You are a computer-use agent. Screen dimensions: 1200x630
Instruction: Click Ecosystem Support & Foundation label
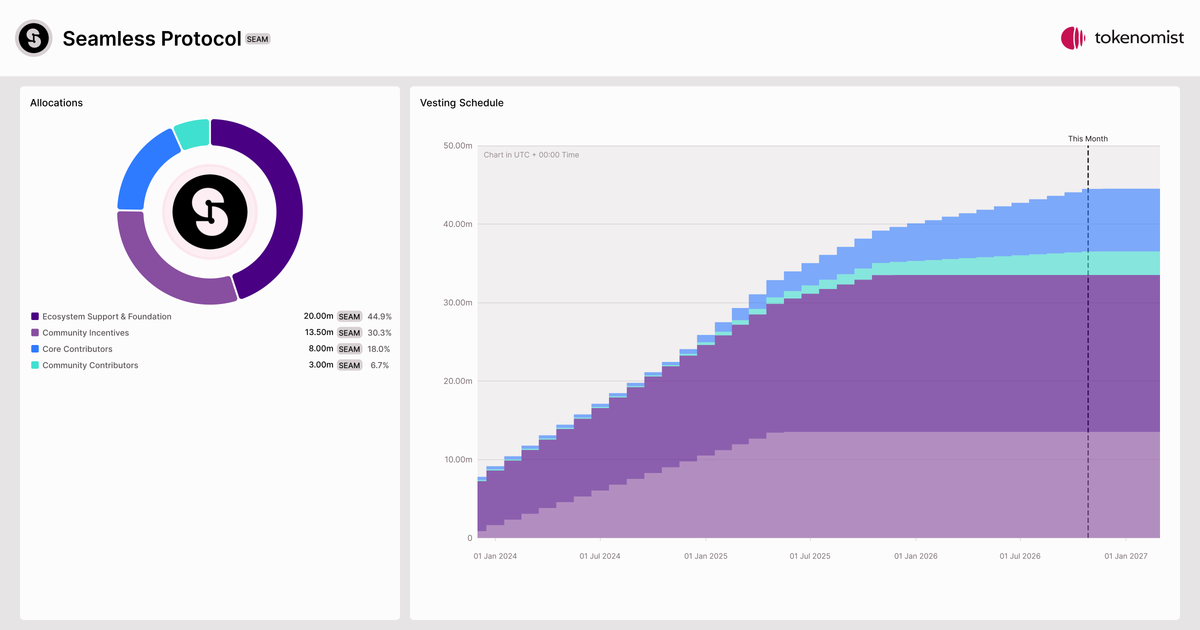point(107,317)
